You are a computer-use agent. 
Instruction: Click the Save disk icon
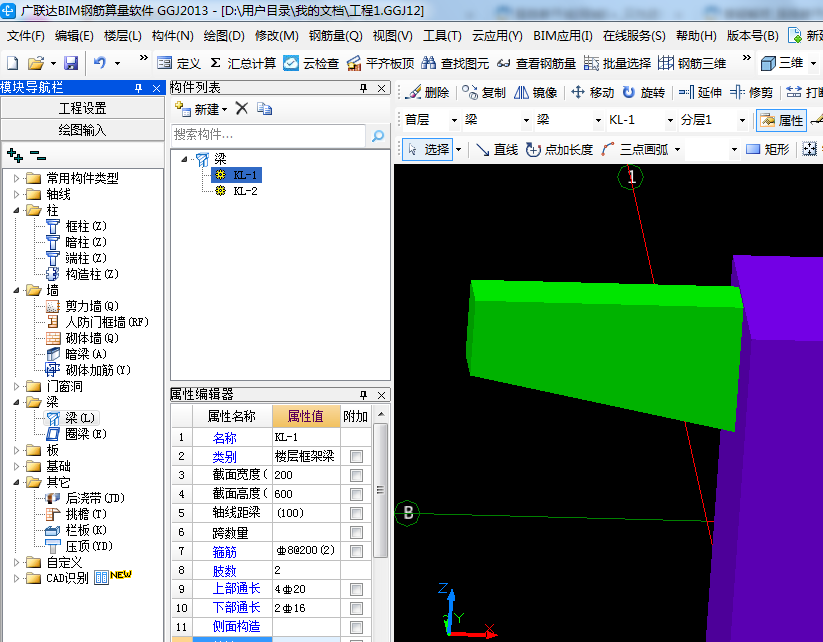[71, 64]
